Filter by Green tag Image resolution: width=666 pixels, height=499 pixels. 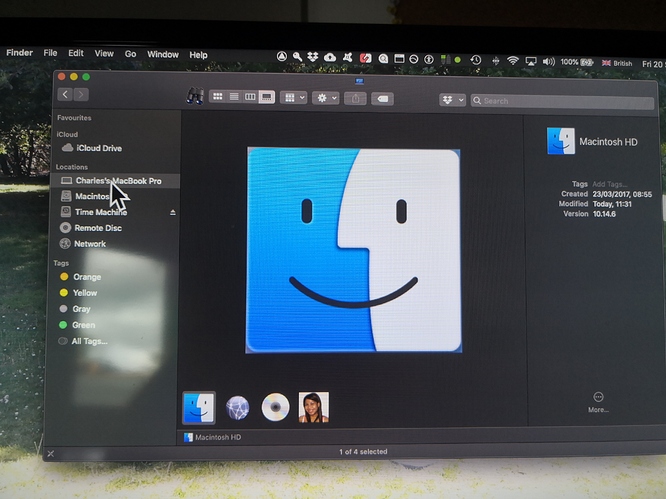[x=83, y=325]
